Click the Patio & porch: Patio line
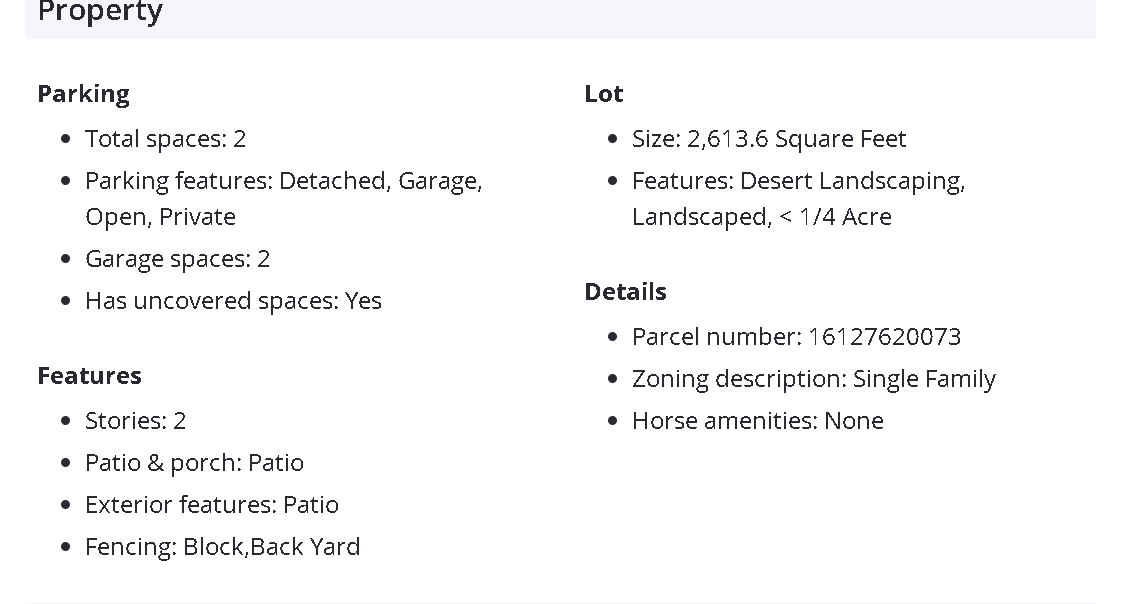Screen dimensions: 1144x604 click(194, 463)
